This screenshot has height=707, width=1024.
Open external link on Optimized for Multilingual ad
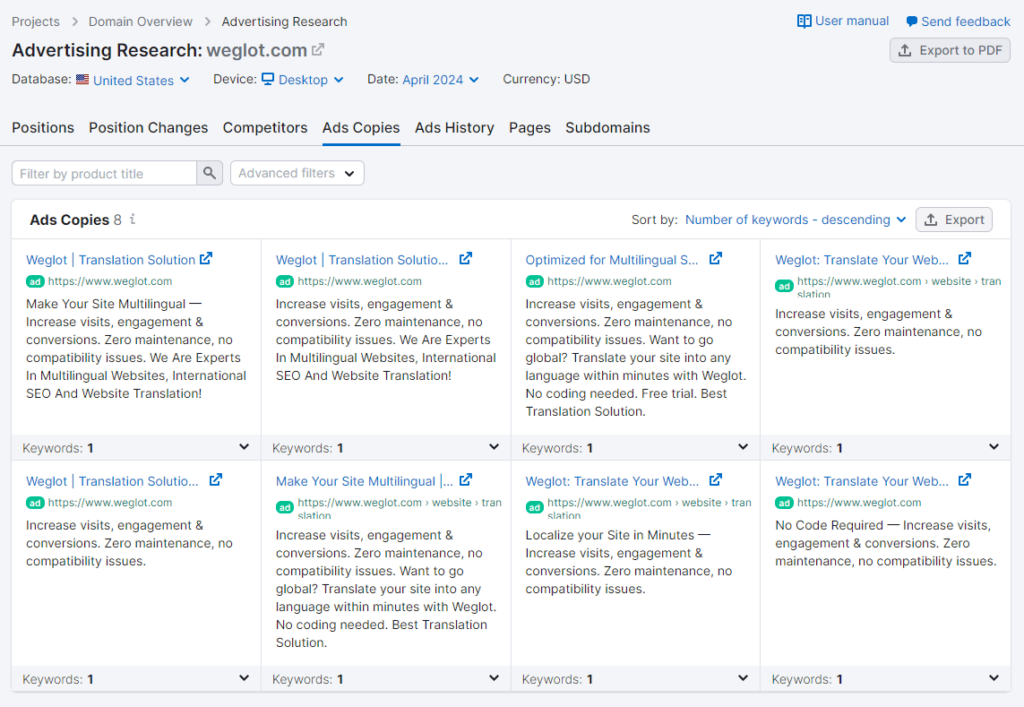click(716, 258)
